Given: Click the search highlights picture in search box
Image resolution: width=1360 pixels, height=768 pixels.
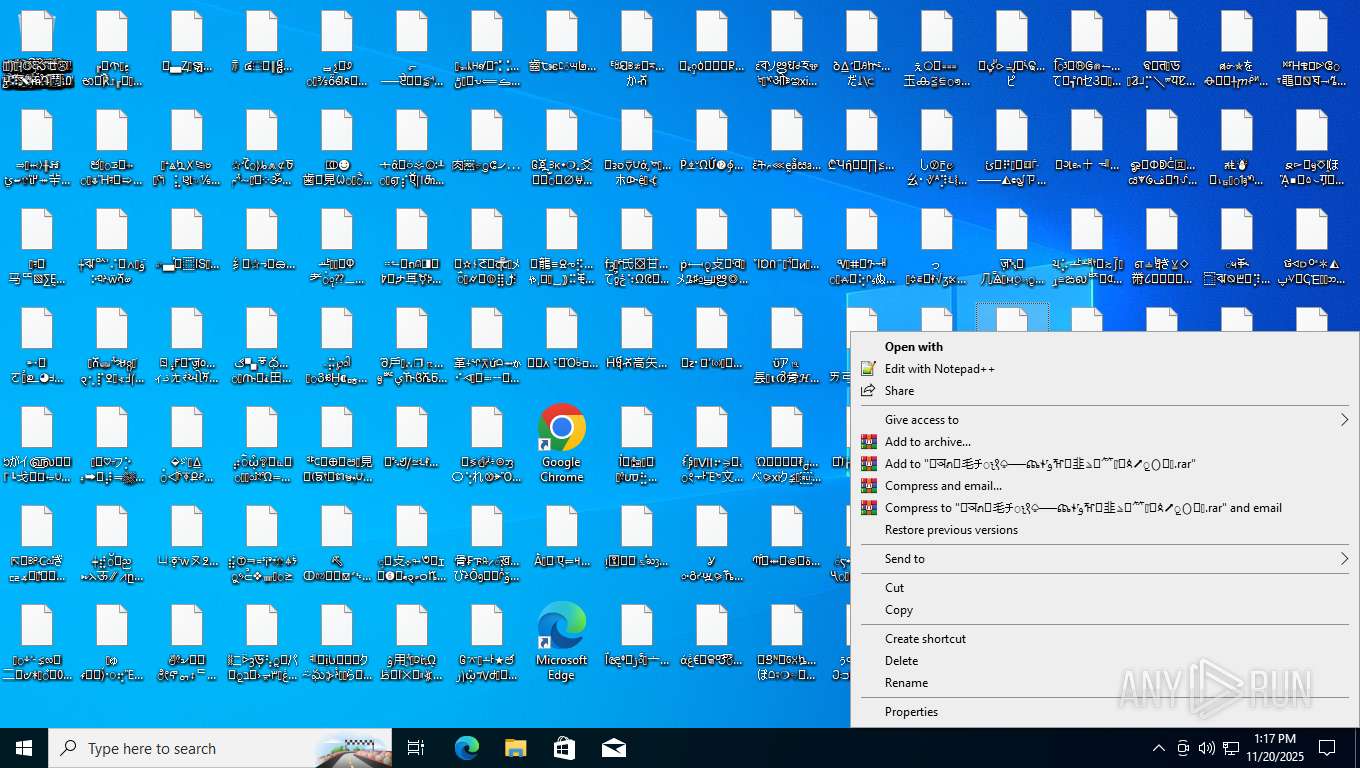Looking at the screenshot, I should coord(352,749).
